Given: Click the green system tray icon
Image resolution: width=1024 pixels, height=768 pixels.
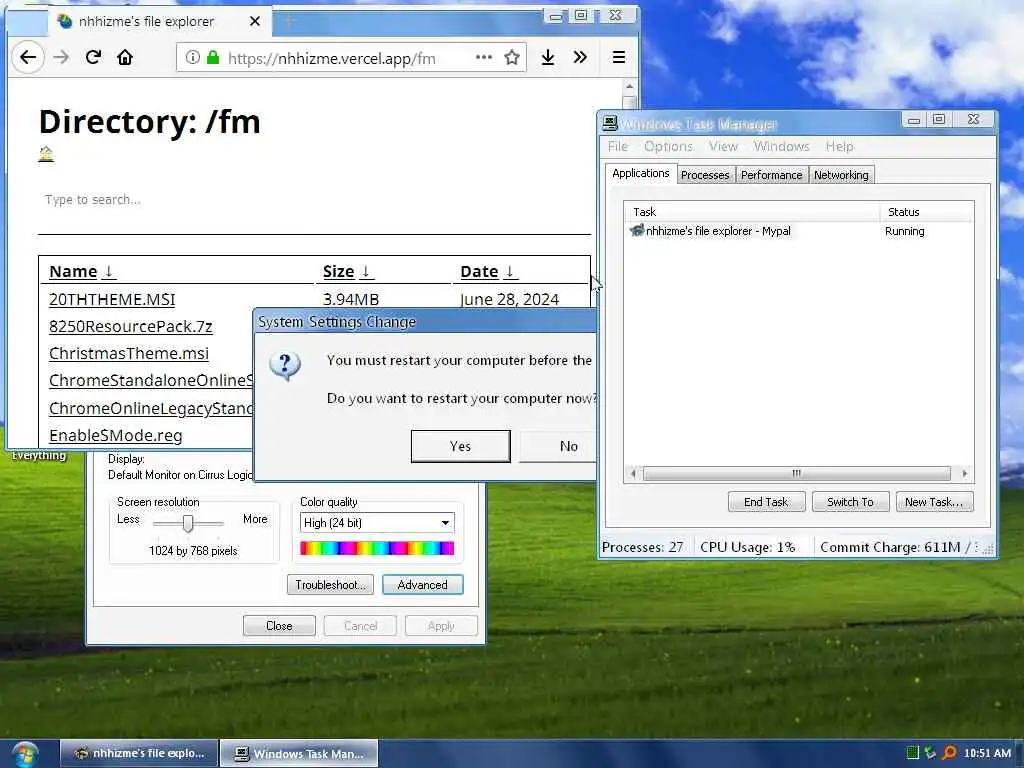Looking at the screenshot, I should click(913, 753).
